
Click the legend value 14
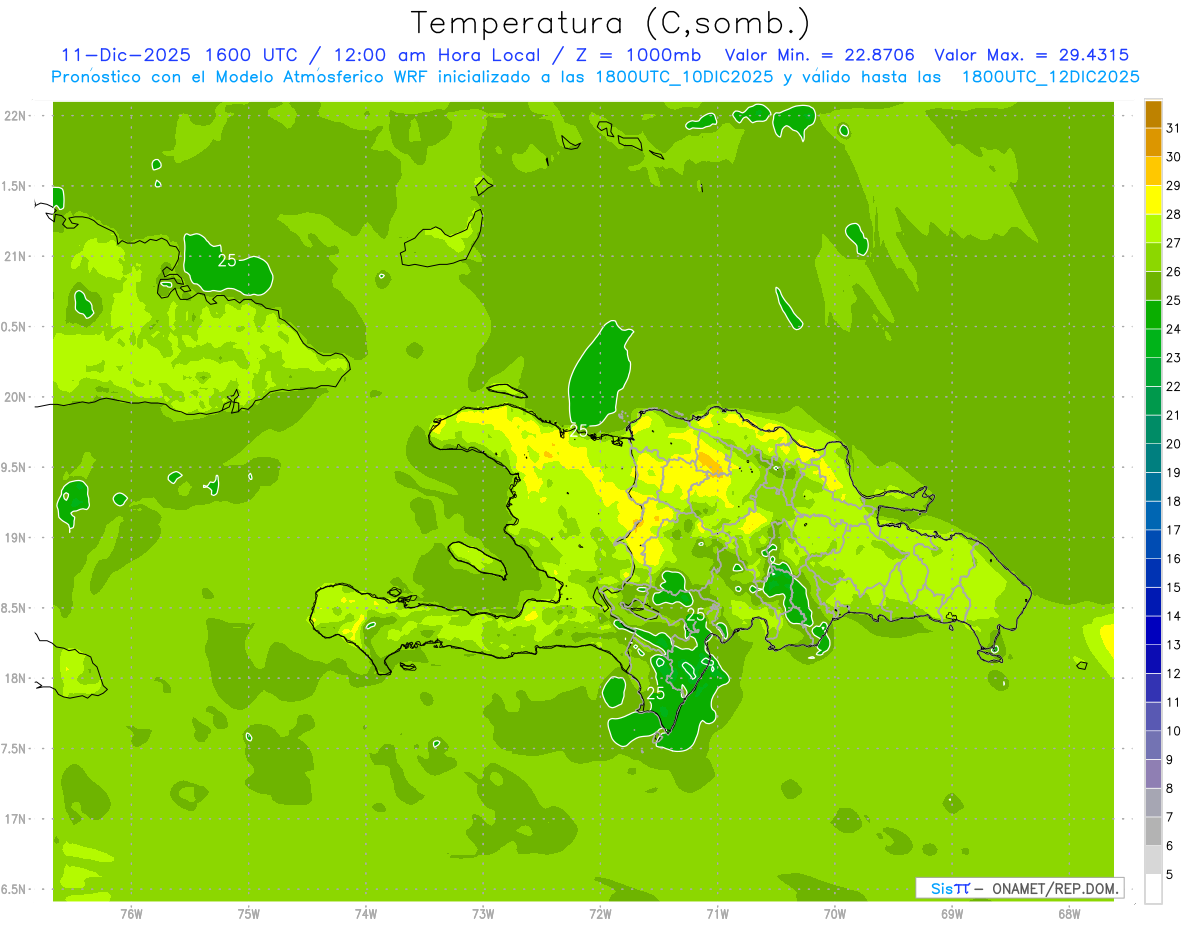pos(1174,616)
